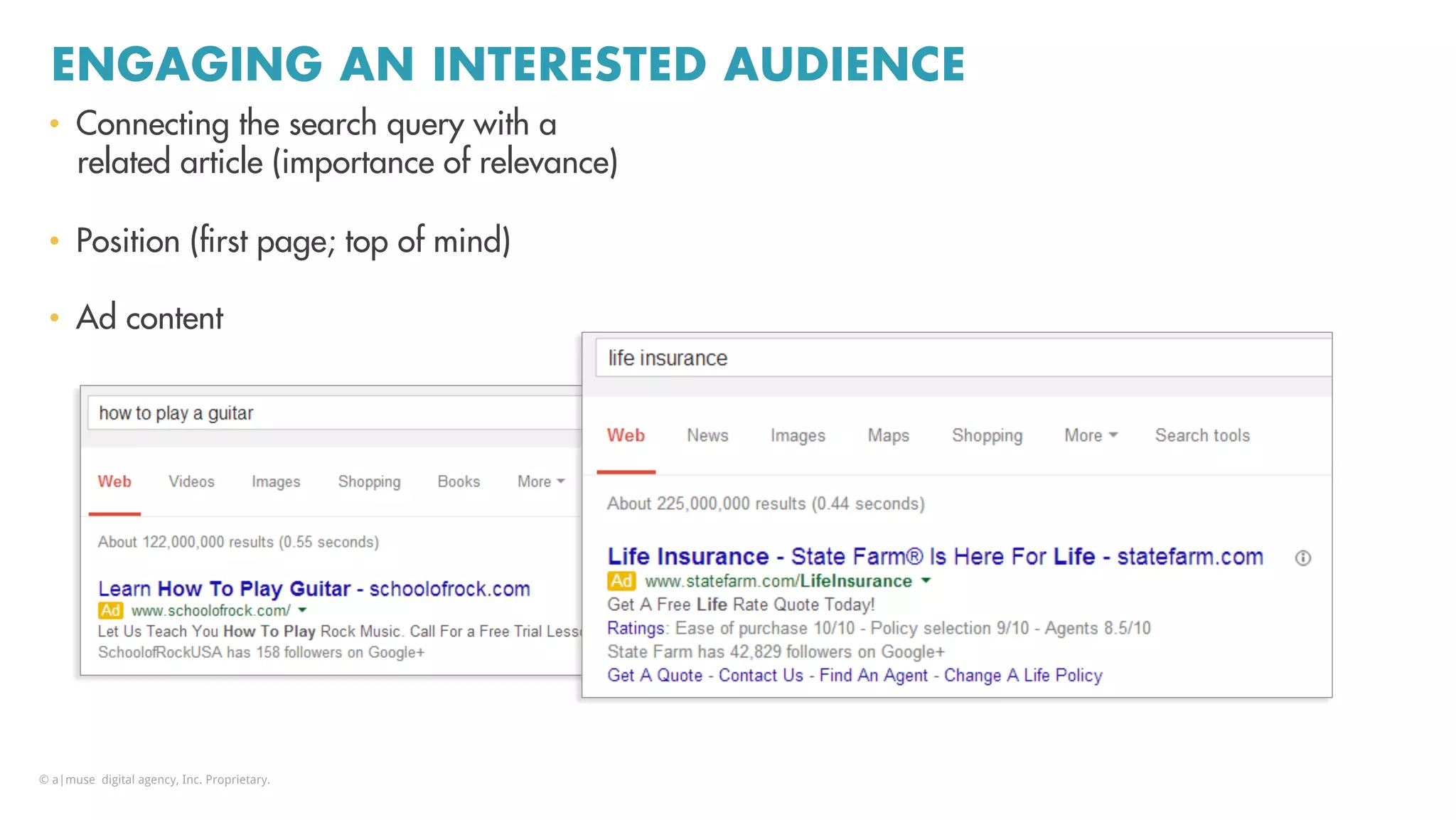Click Search tools
Image resolution: width=1456 pixels, height=820 pixels.
tap(1202, 435)
